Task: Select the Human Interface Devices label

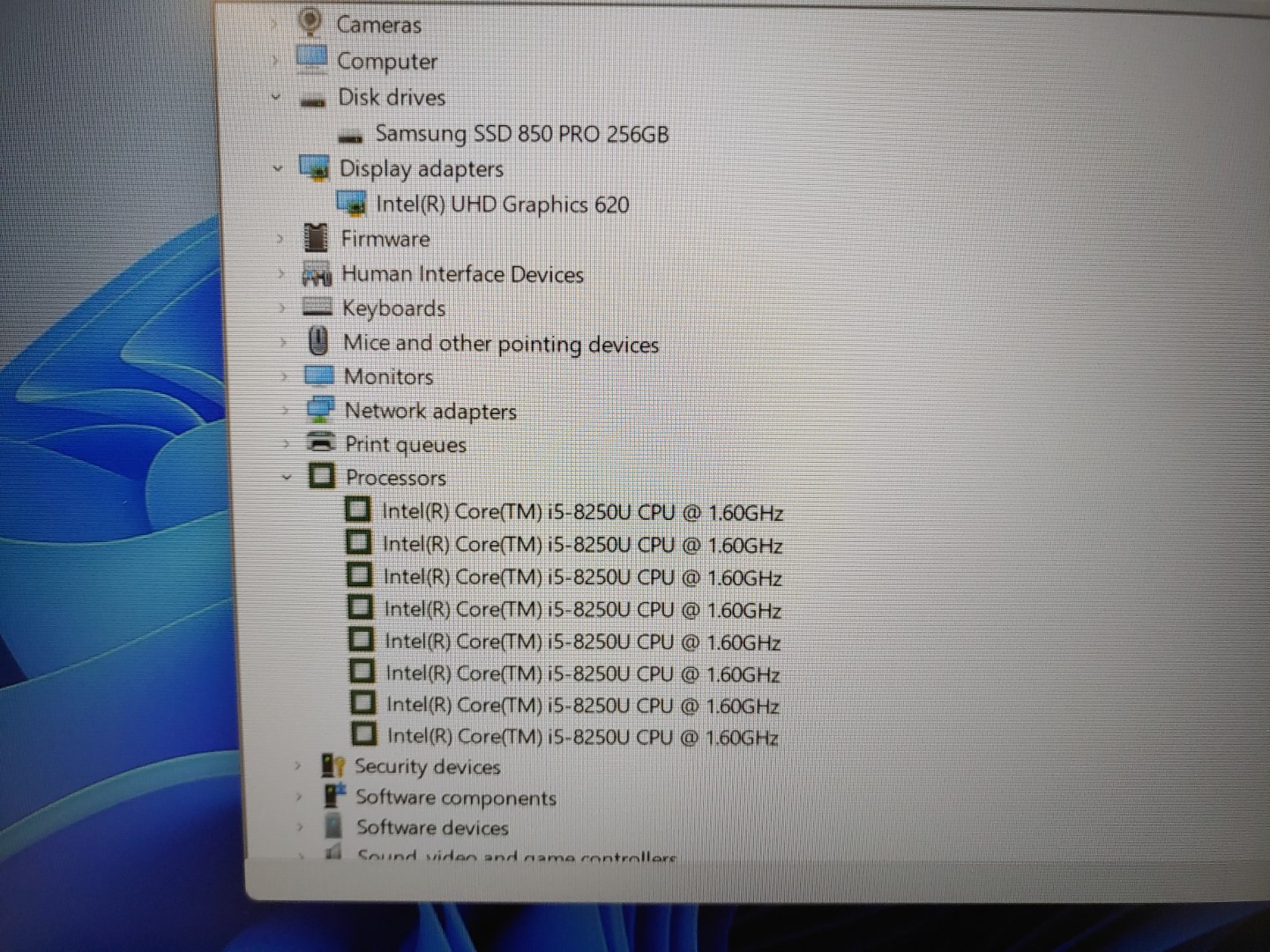Action: coord(462,274)
